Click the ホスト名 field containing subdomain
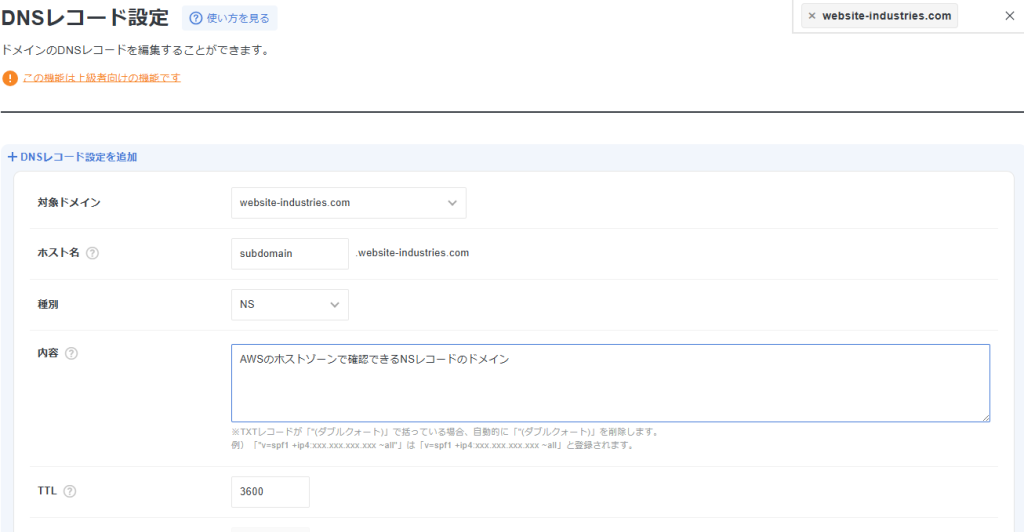The image size is (1024, 532). pos(289,254)
